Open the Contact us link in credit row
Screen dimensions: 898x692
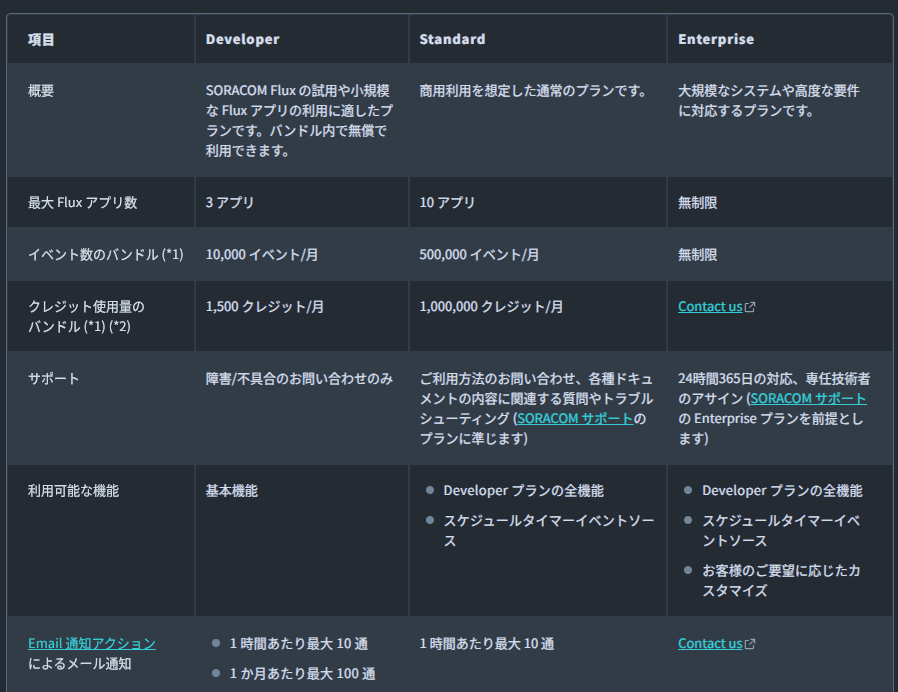(710, 306)
